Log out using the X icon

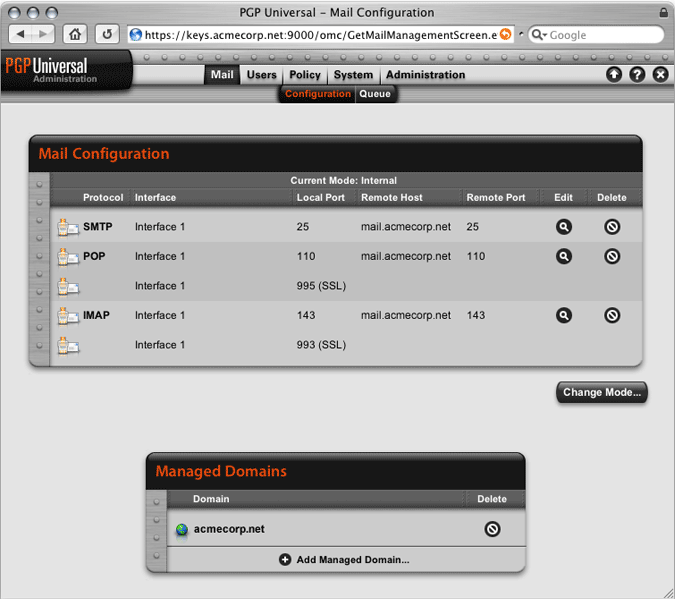pos(660,74)
